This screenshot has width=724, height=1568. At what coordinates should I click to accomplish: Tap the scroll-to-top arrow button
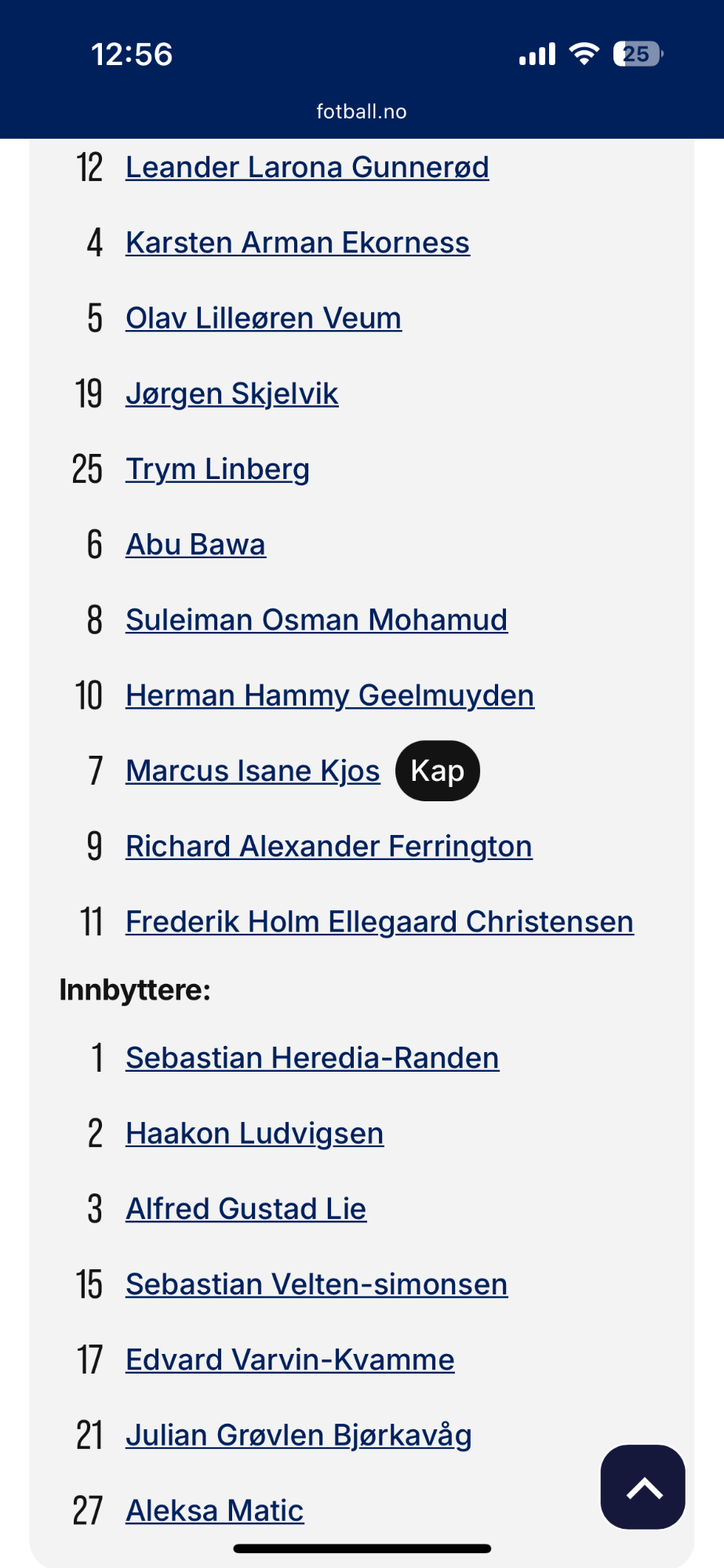[642, 1486]
